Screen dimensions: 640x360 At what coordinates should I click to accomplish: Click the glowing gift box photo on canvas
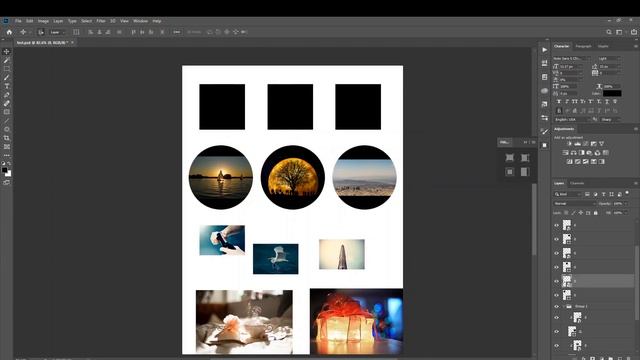(x=356, y=322)
